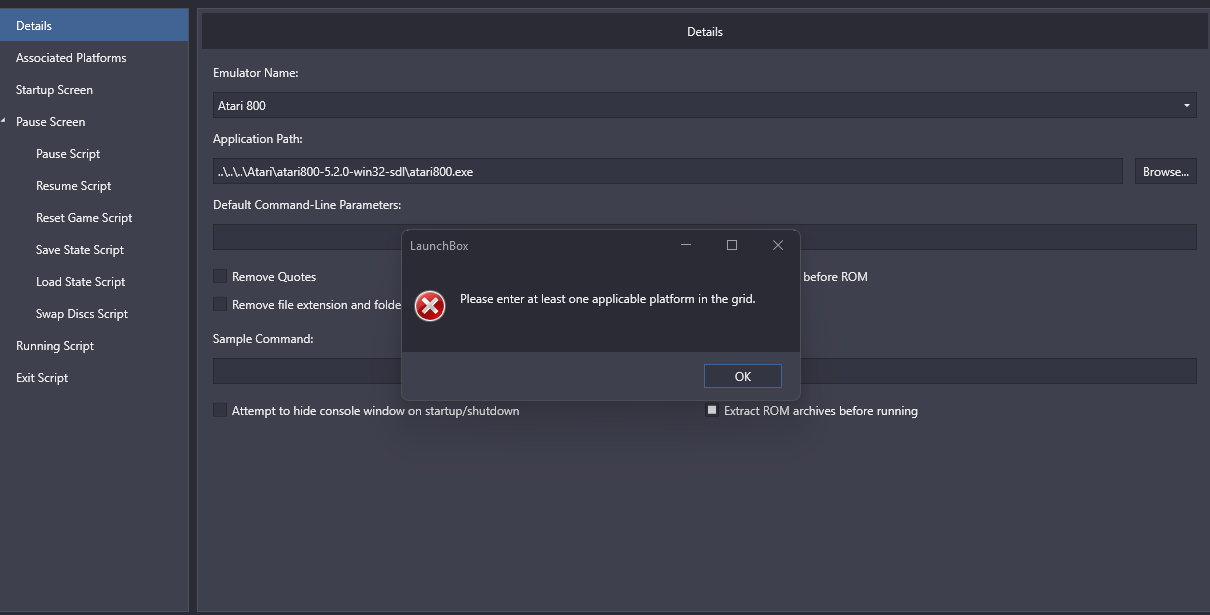Close the LaunchBox error dialog

tap(777, 245)
